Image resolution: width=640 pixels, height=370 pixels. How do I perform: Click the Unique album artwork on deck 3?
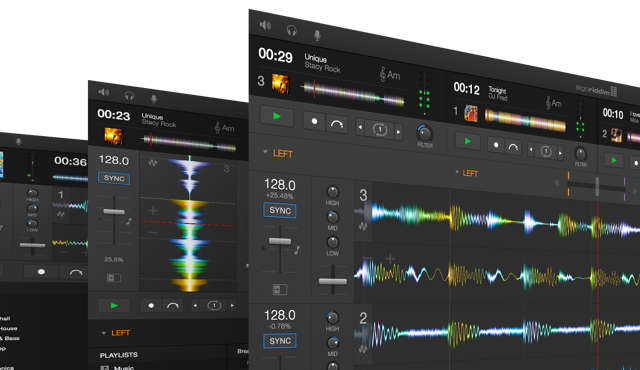tap(280, 84)
